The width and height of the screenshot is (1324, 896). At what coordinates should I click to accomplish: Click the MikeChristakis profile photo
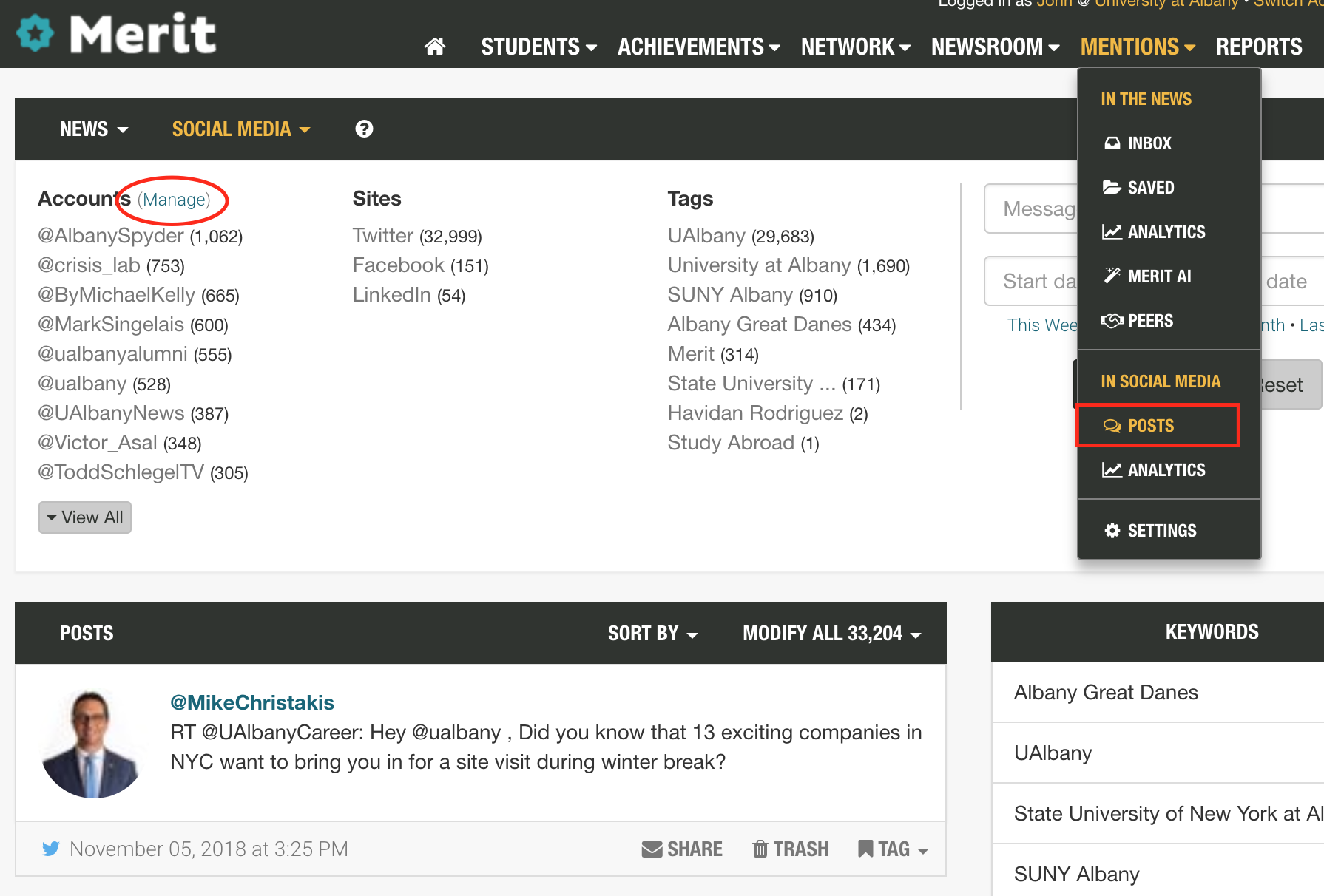click(91, 744)
